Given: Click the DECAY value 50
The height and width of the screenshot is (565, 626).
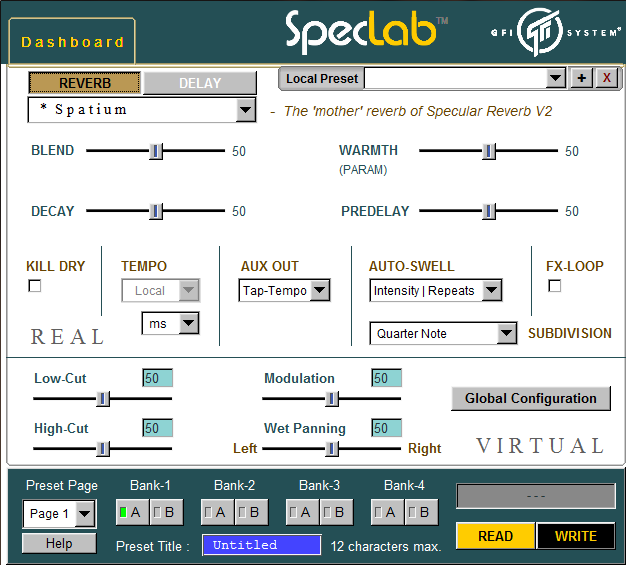Looking at the screenshot, I should coord(239,211).
